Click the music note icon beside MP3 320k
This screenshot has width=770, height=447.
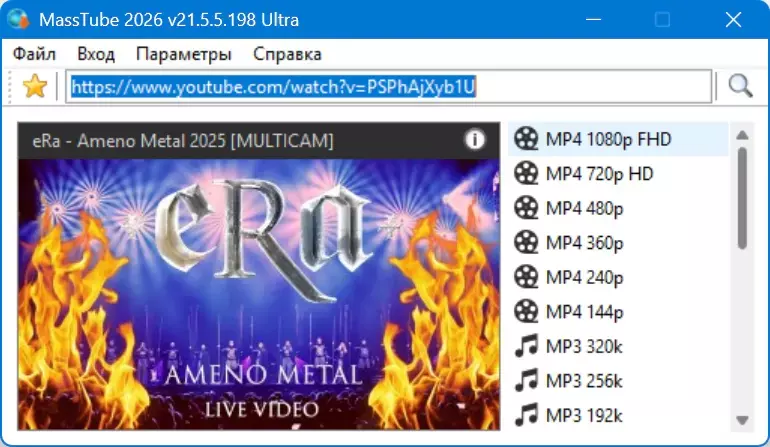click(x=526, y=346)
